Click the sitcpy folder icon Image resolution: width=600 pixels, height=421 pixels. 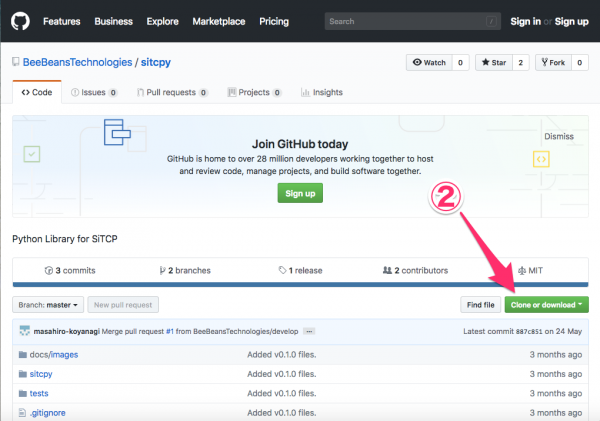pyautogui.click(x=22, y=373)
